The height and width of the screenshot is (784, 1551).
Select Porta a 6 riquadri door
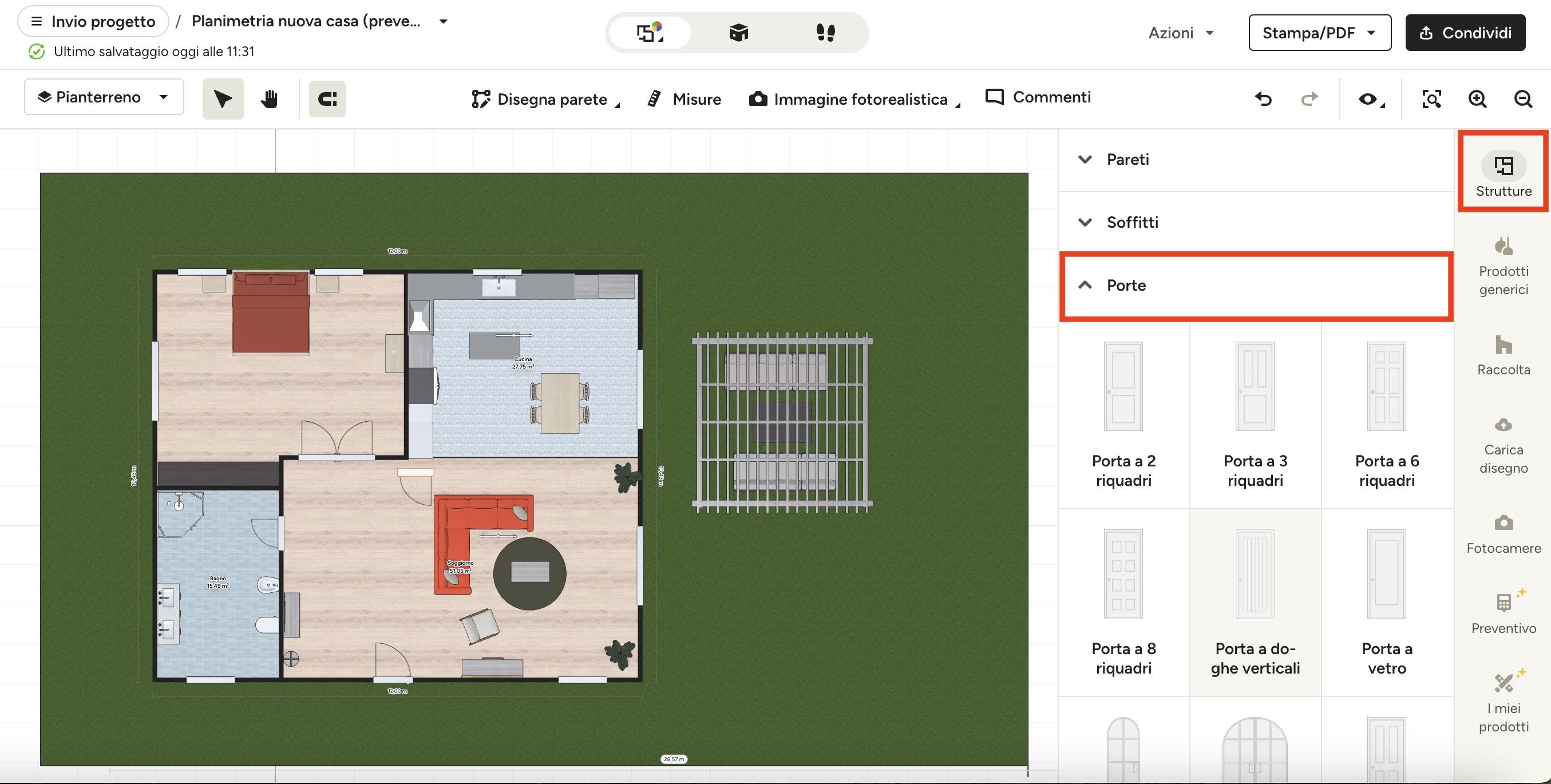[1387, 415]
